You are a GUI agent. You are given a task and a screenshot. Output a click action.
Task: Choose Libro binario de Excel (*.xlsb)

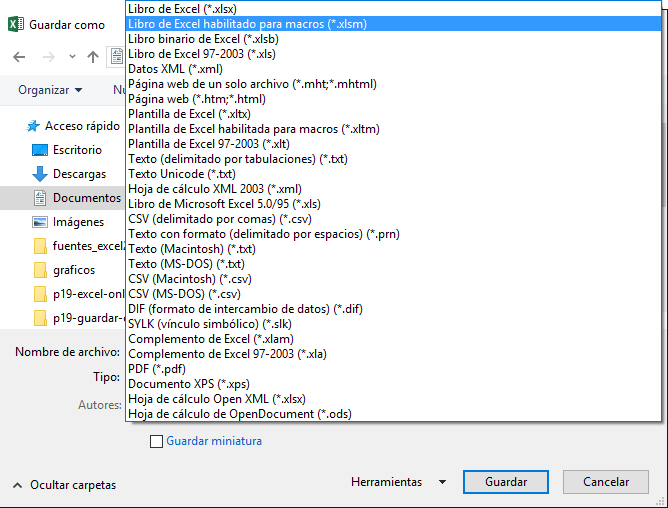(x=393, y=39)
